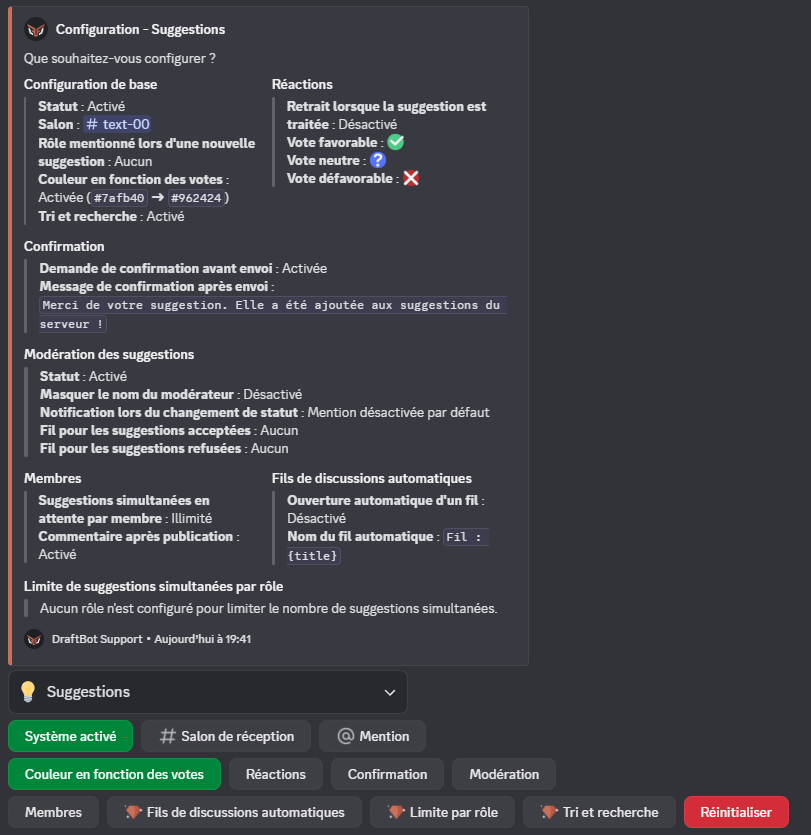Open the Membres configuration
The height and width of the screenshot is (835, 811).
click(53, 812)
